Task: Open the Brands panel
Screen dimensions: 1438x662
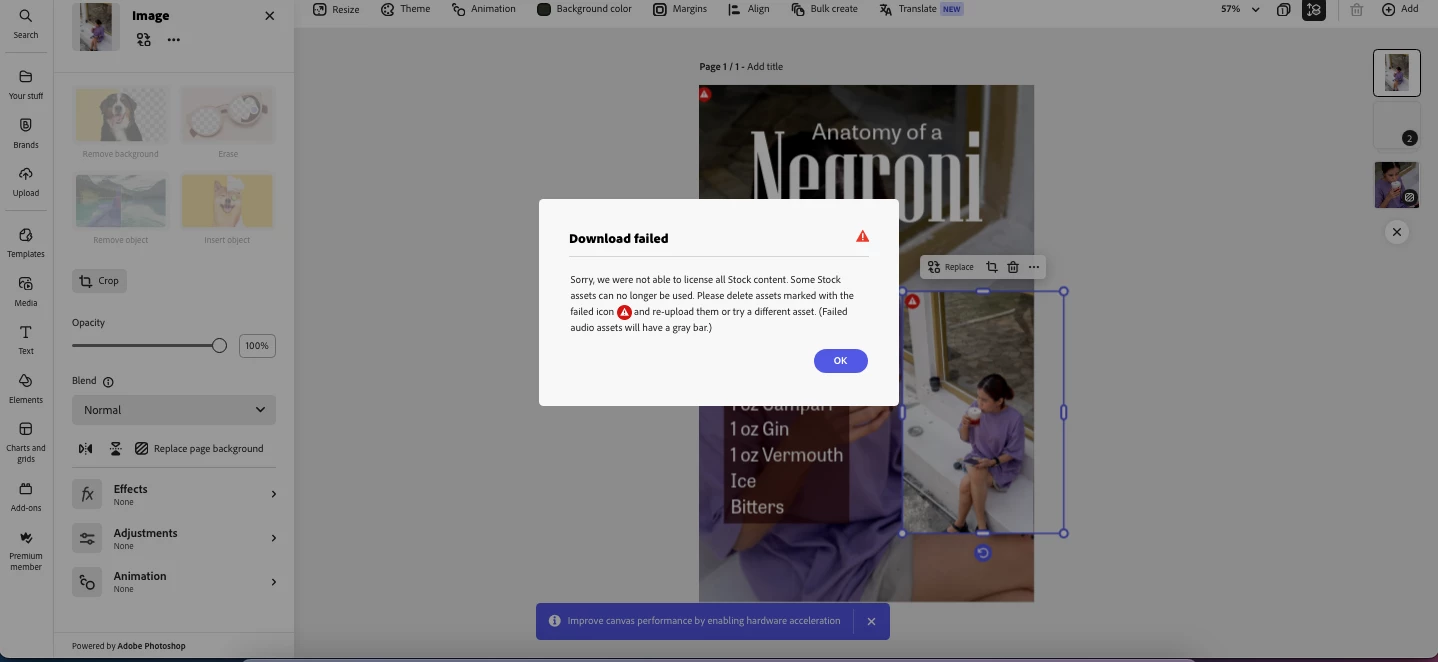Action: point(26,133)
